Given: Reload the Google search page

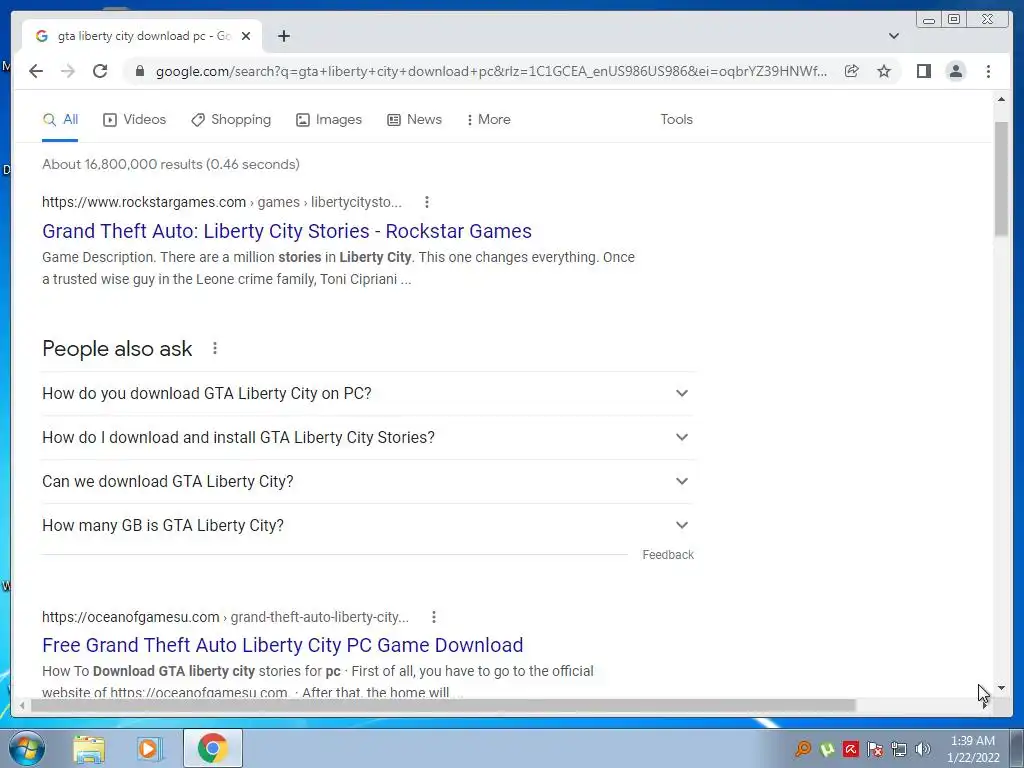Looking at the screenshot, I should click(x=100, y=71).
